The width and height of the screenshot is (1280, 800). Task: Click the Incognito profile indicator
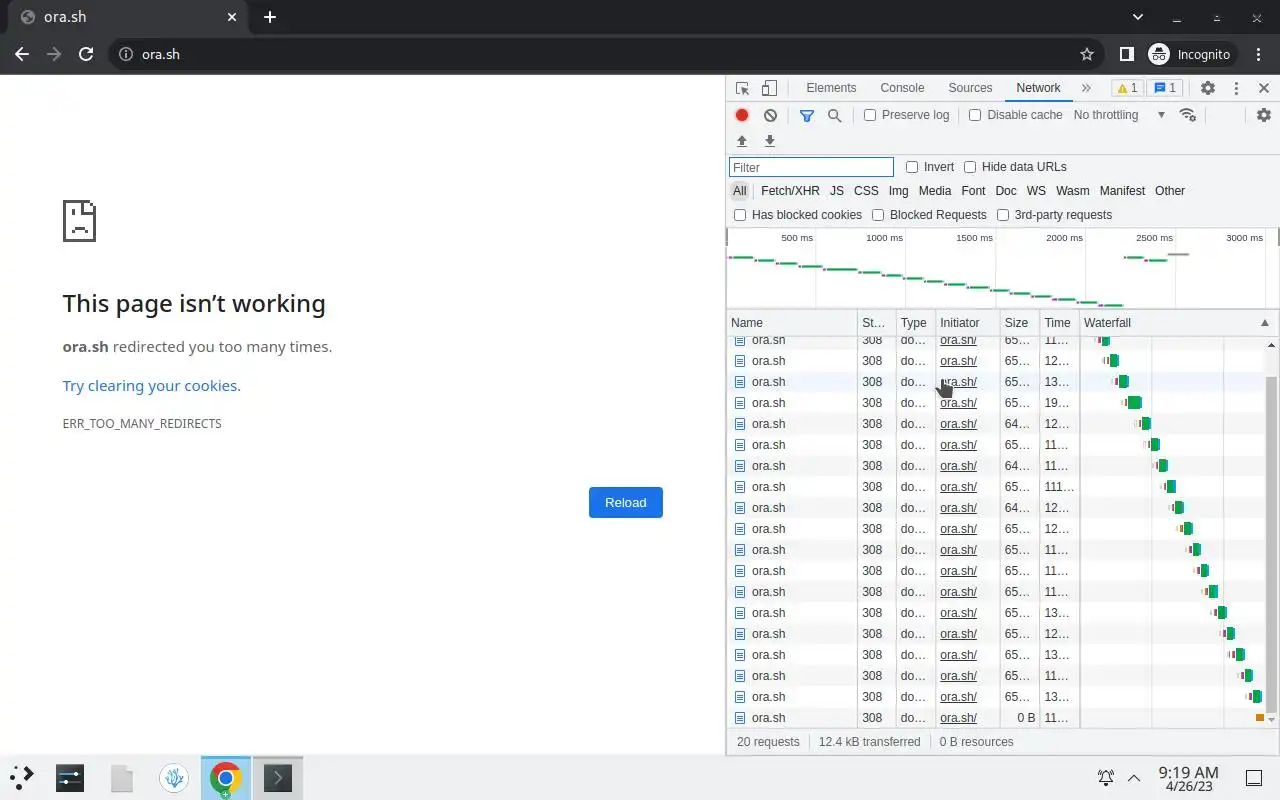click(1190, 54)
